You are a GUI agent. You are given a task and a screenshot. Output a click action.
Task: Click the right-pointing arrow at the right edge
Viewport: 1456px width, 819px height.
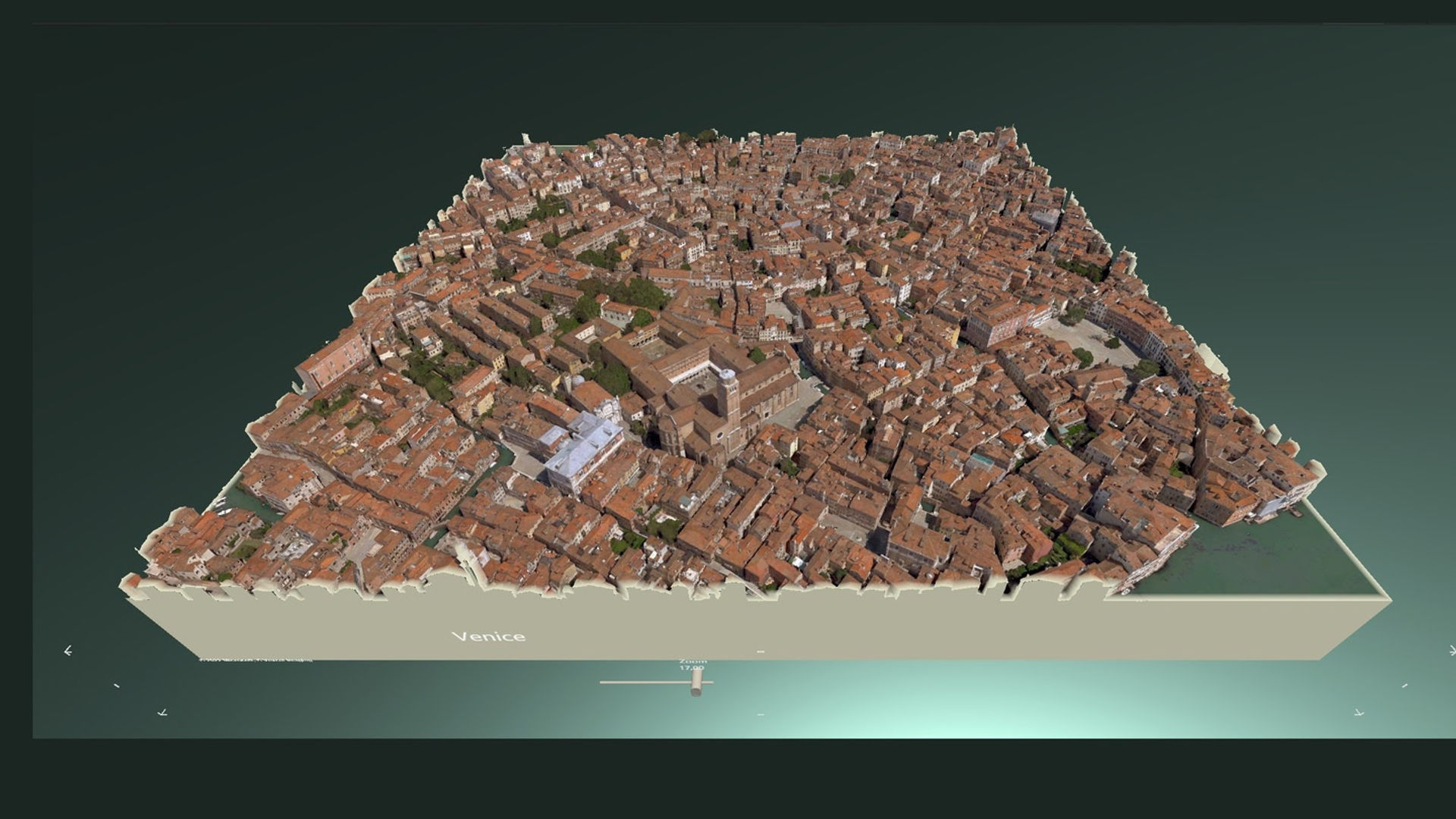tap(1452, 650)
